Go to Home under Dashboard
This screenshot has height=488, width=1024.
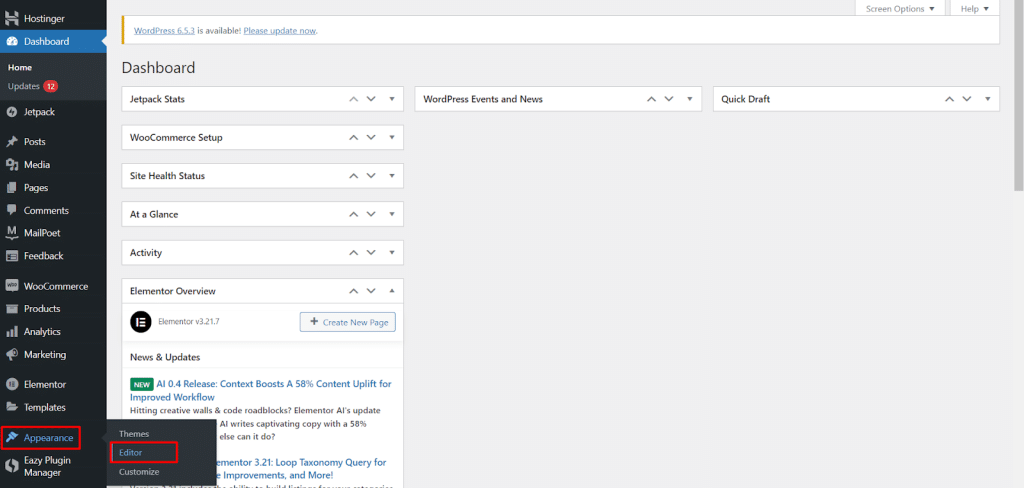point(20,67)
